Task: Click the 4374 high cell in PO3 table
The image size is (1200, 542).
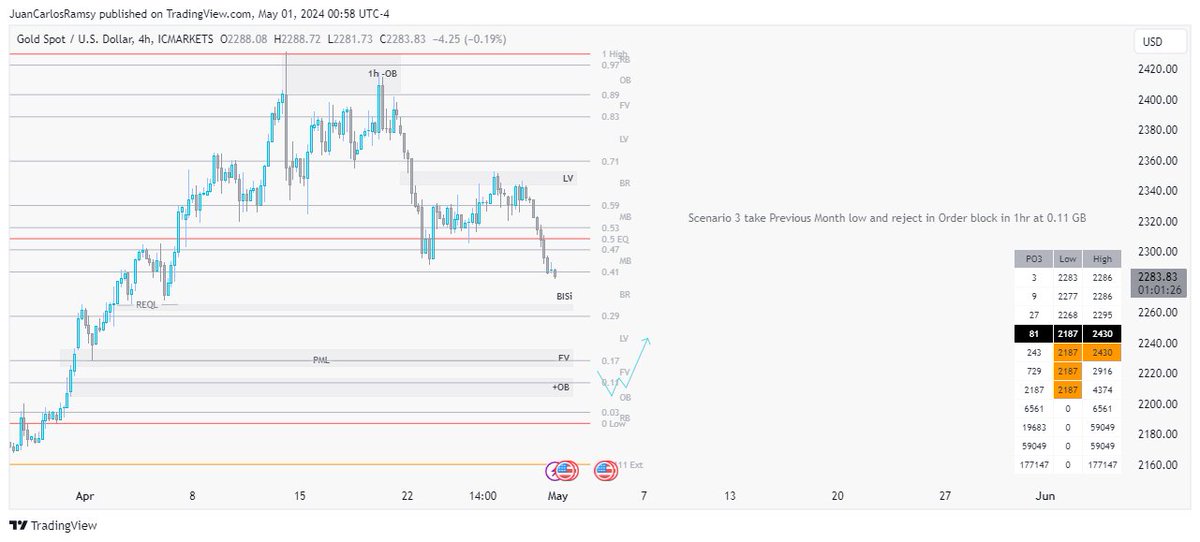Action: (x=1102, y=390)
